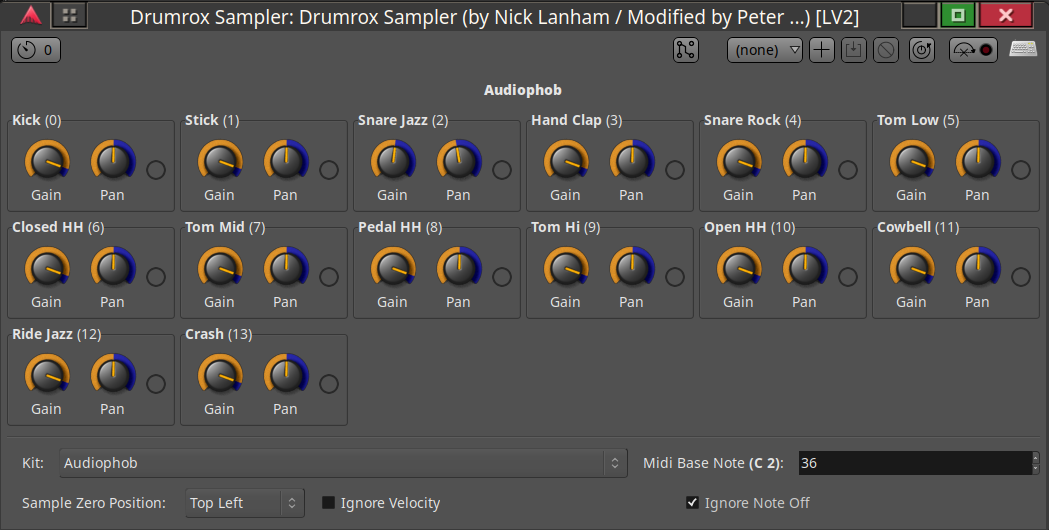Open the Kit selector showing Audiophob

[343, 463]
